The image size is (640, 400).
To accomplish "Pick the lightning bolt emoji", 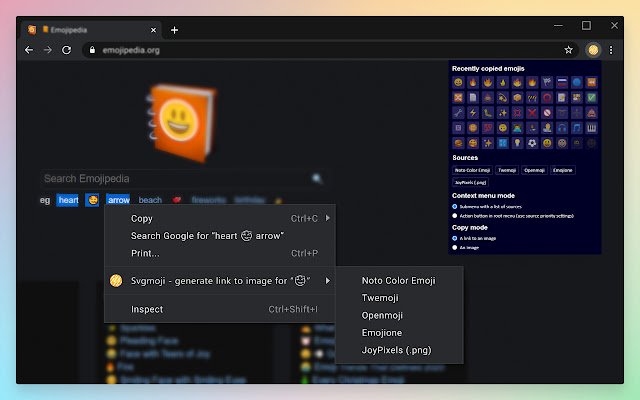I will coord(473,113).
